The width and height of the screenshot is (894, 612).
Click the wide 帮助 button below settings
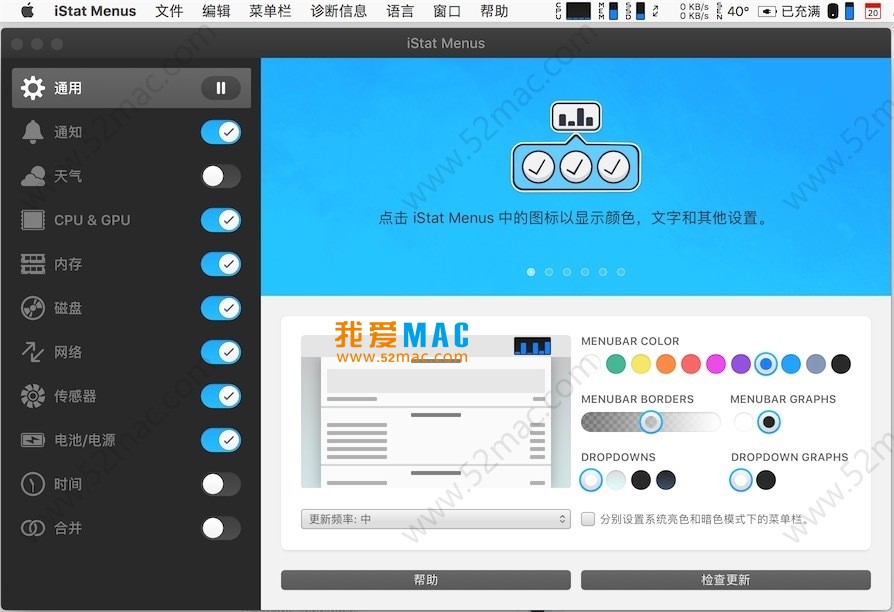coord(425,580)
